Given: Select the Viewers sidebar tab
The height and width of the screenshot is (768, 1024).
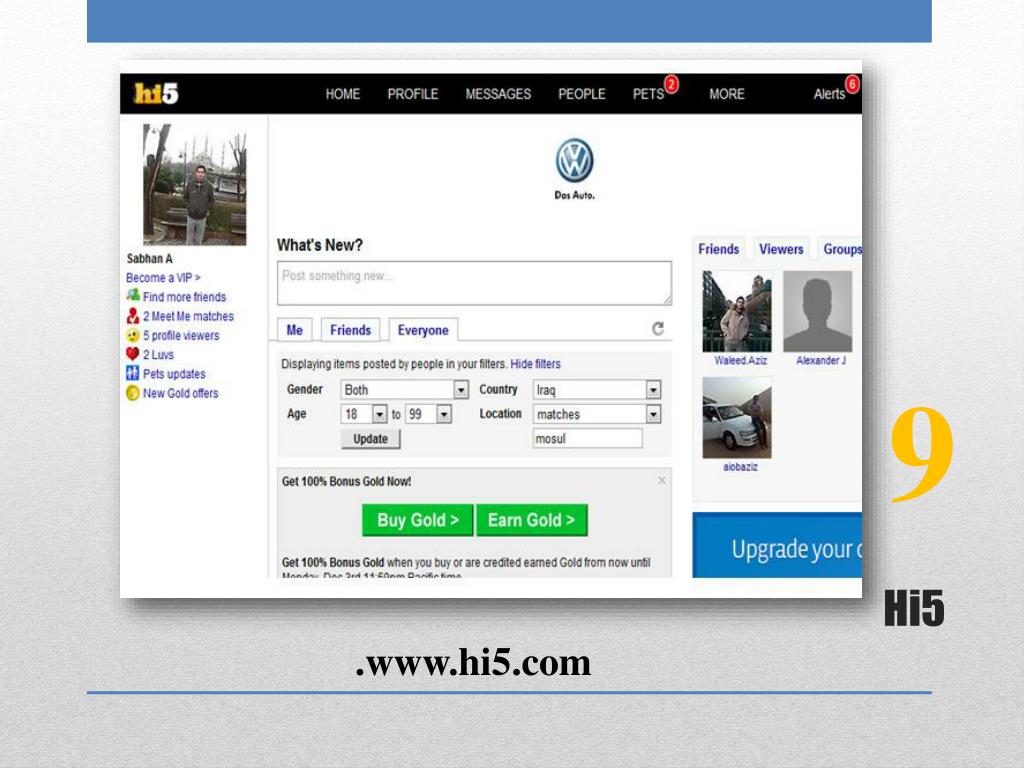Looking at the screenshot, I should pos(781,249).
